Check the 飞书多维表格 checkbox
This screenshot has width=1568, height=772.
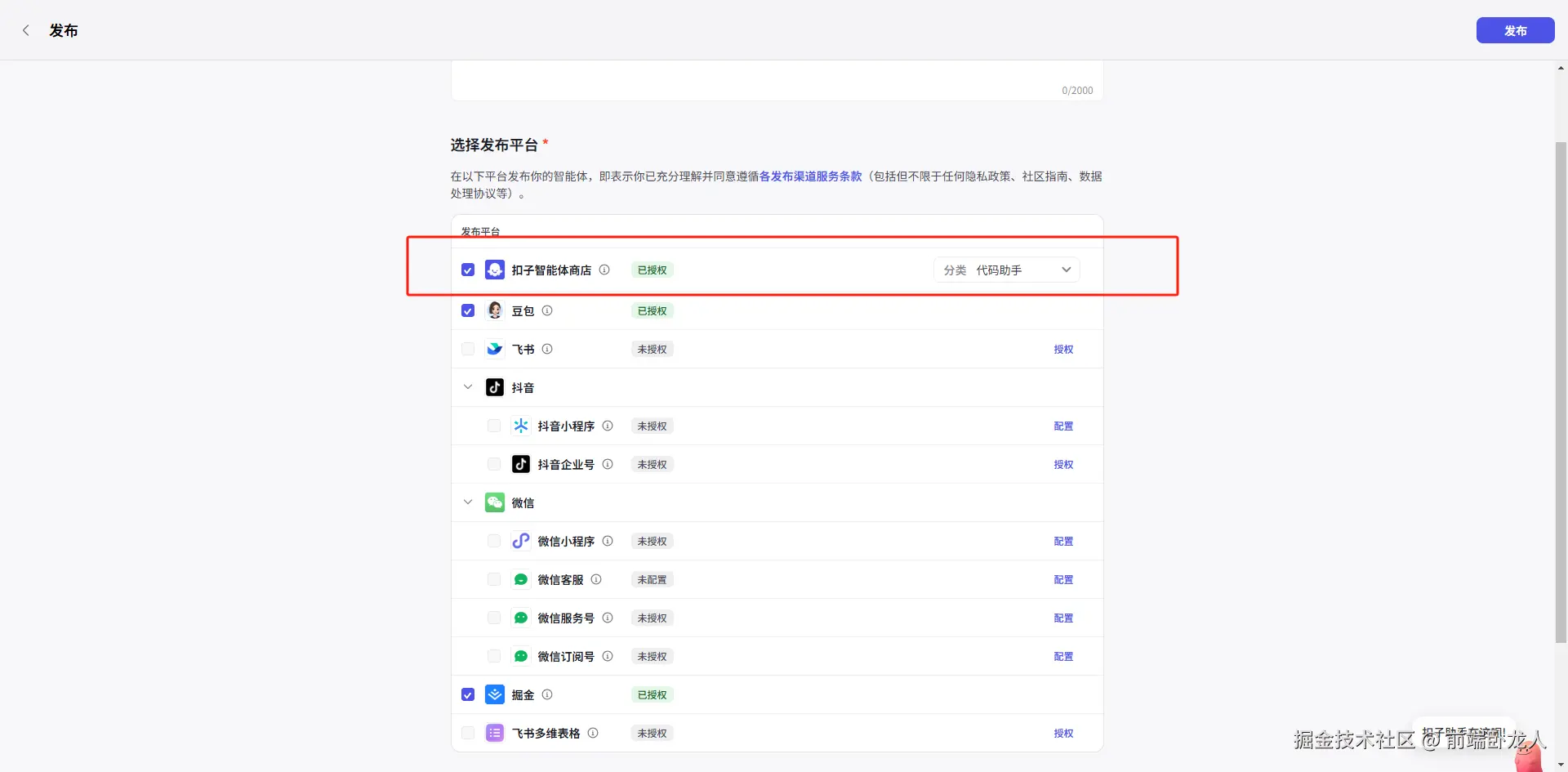tap(468, 733)
